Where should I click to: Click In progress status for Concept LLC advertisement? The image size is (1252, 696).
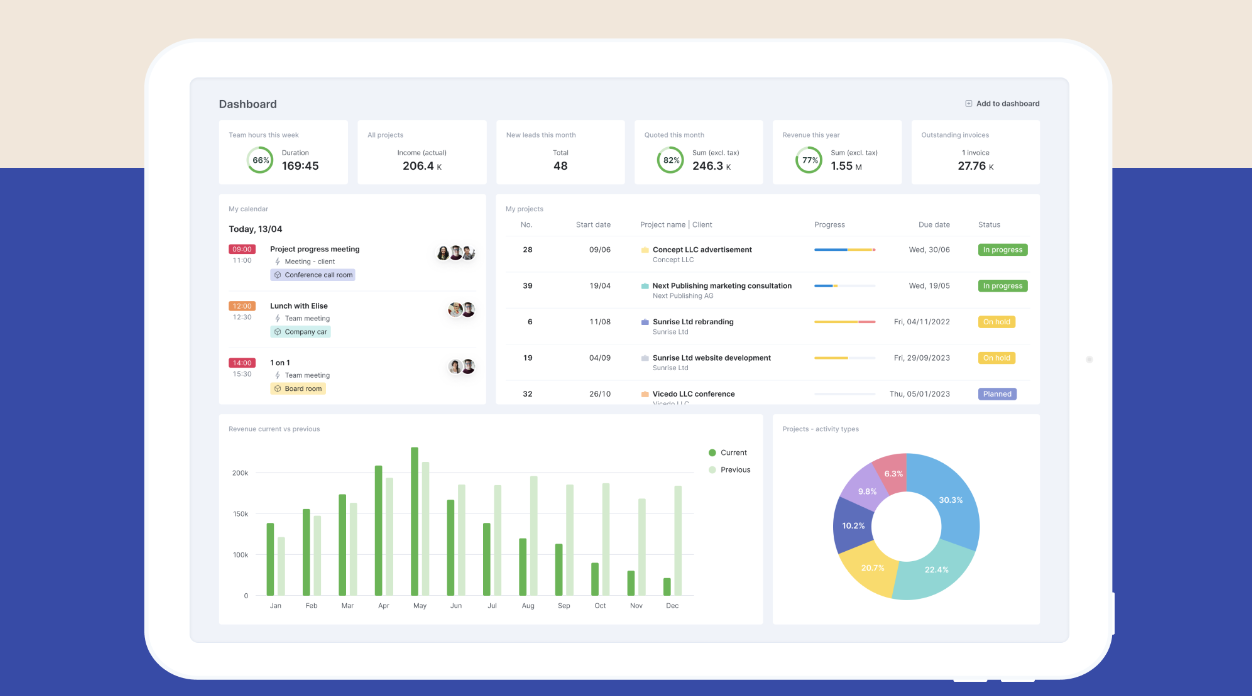click(x=1003, y=250)
